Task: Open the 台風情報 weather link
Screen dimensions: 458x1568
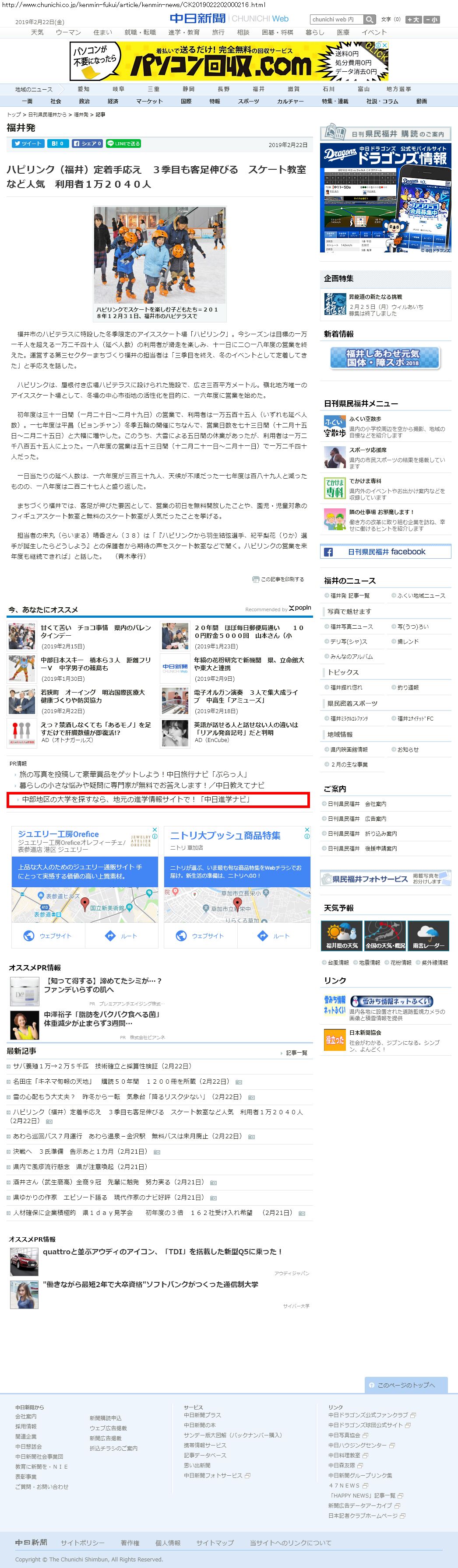Action: pos(338,962)
